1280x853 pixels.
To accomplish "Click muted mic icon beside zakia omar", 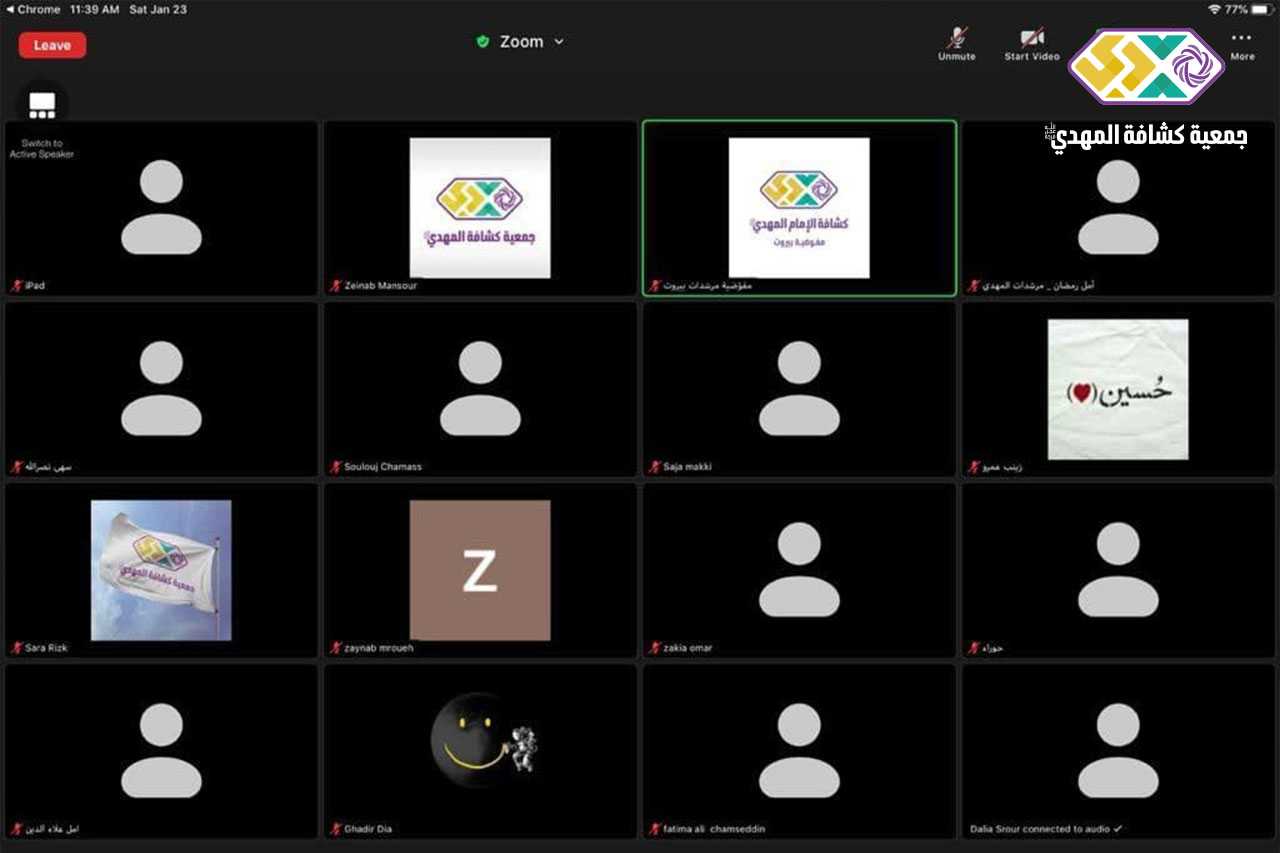I will click(655, 648).
